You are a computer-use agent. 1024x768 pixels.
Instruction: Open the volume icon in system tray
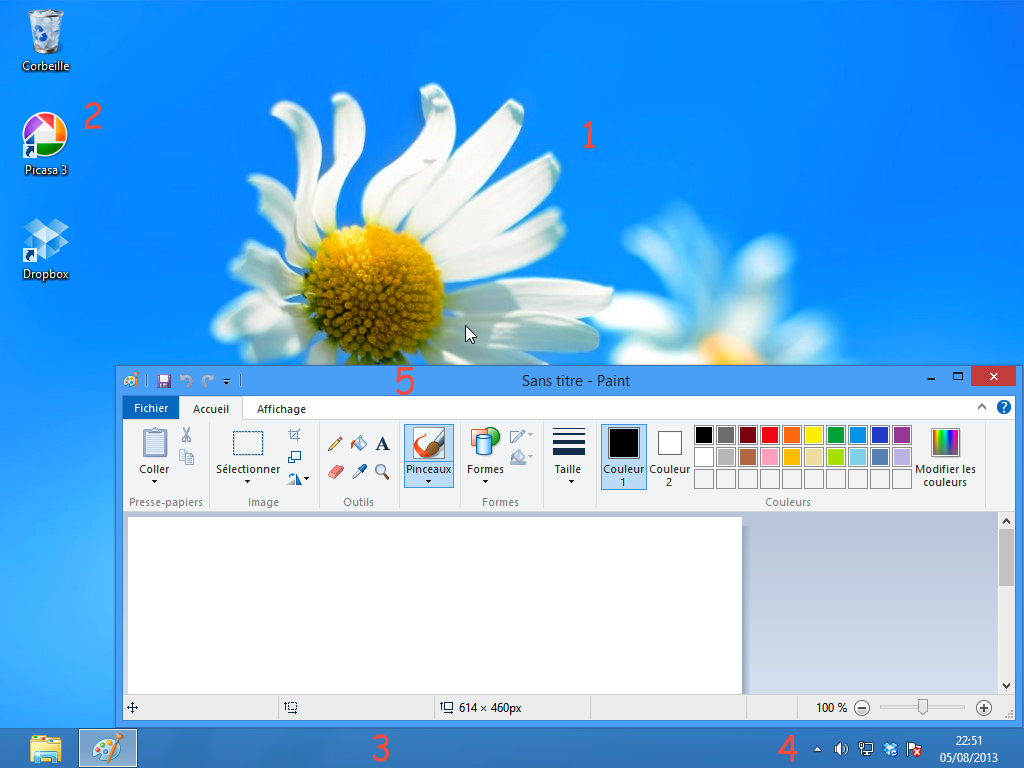coord(841,749)
